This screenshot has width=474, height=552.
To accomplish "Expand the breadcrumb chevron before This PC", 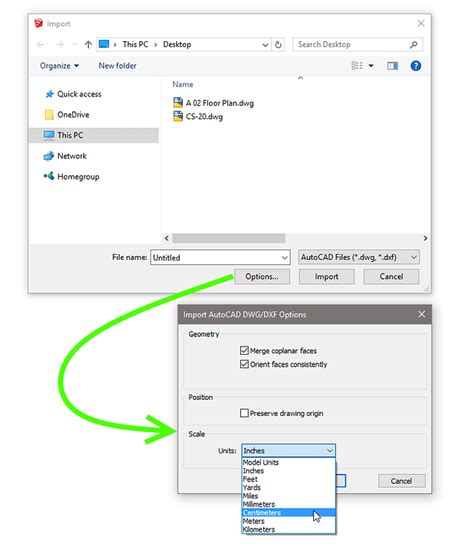I will pyautogui.click(x=115, y=45).
